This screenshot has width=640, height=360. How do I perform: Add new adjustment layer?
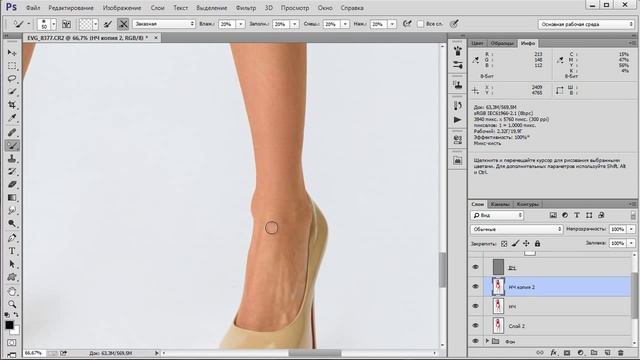[580, 353]
